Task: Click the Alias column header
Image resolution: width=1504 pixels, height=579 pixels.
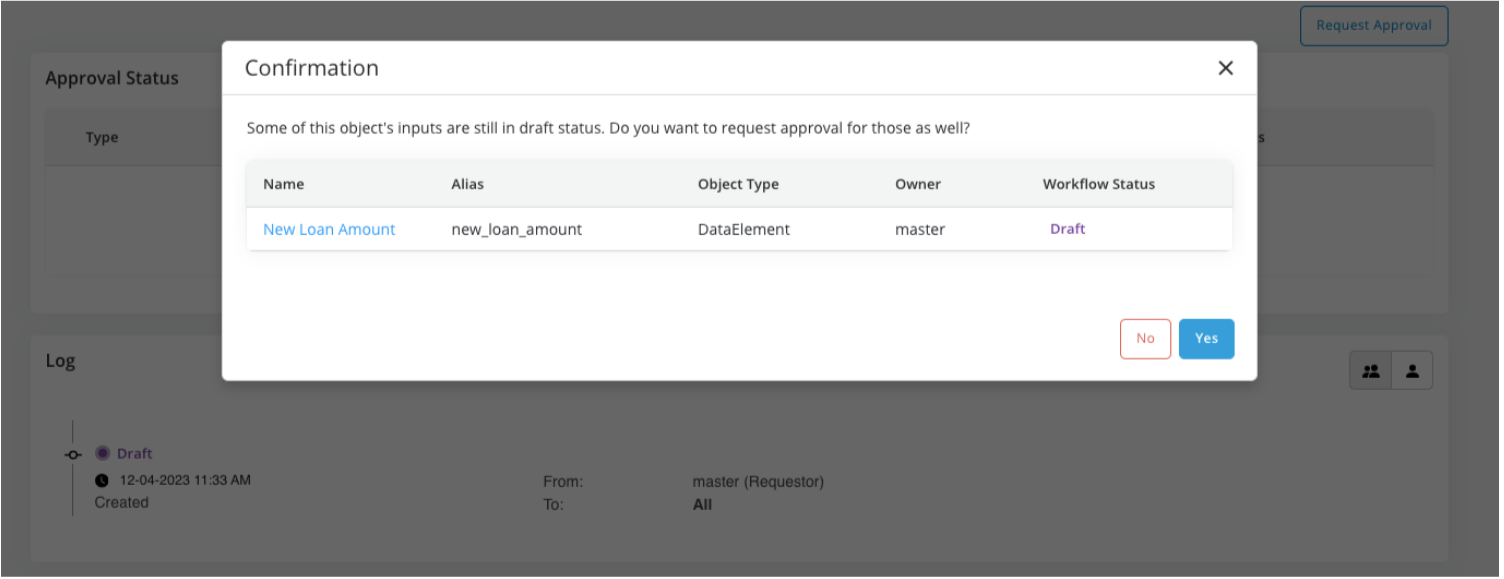Action: click(x=468, y=184)
